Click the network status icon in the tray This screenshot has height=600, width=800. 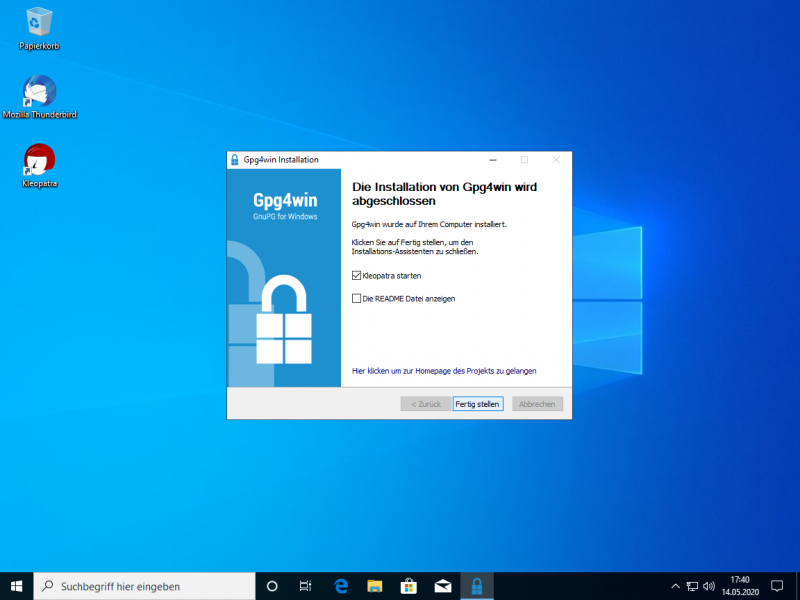[691, 586]
